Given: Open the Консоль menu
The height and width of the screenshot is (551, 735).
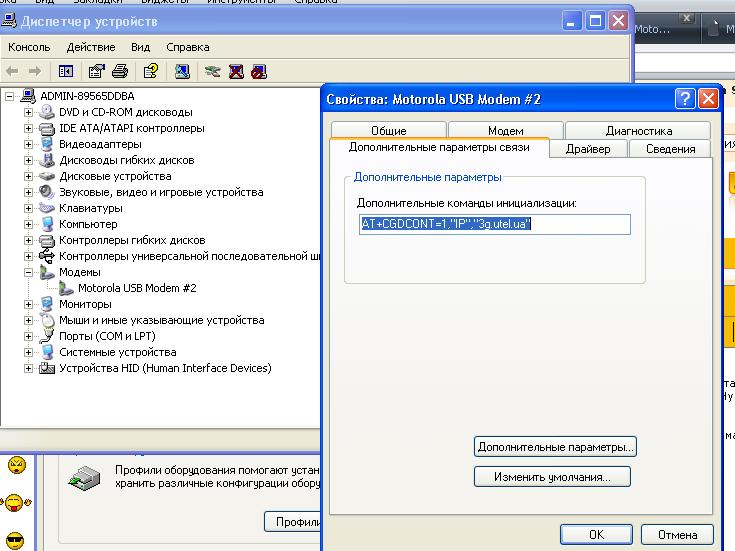Looking at the screenshot, I should 29,47.
